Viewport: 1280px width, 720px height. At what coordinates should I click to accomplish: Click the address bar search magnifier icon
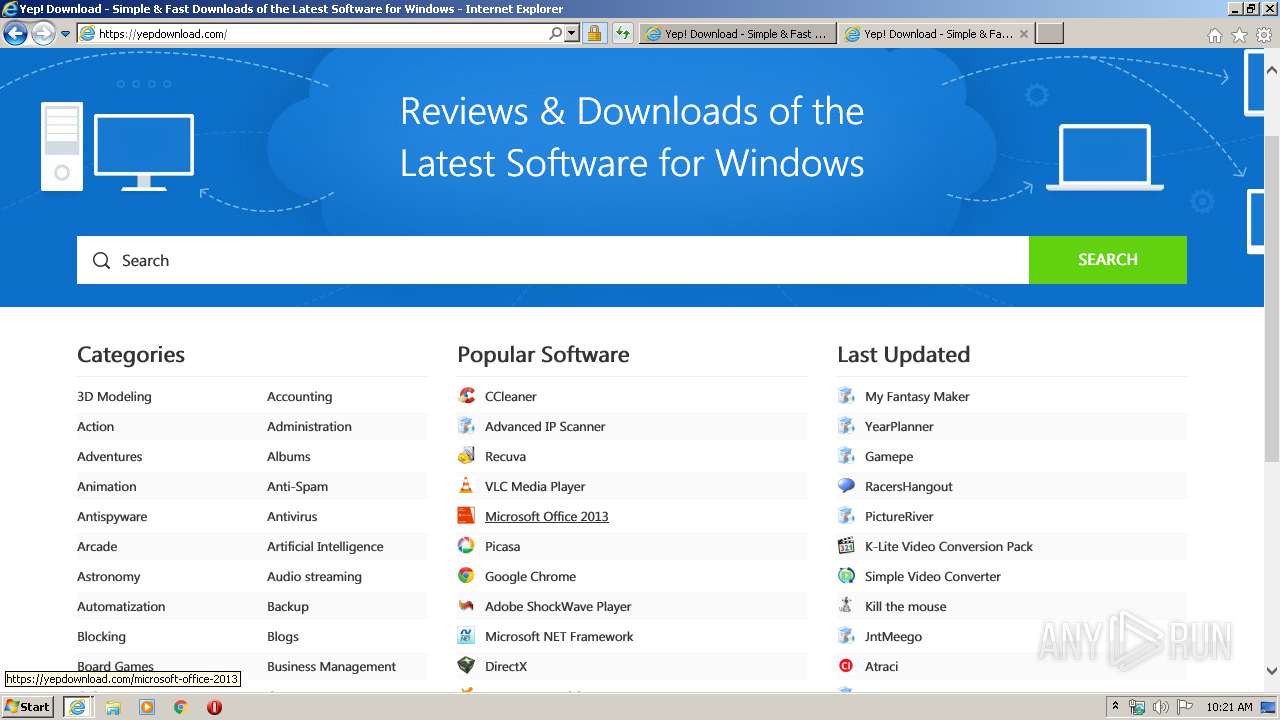click(x=556, y=33)
